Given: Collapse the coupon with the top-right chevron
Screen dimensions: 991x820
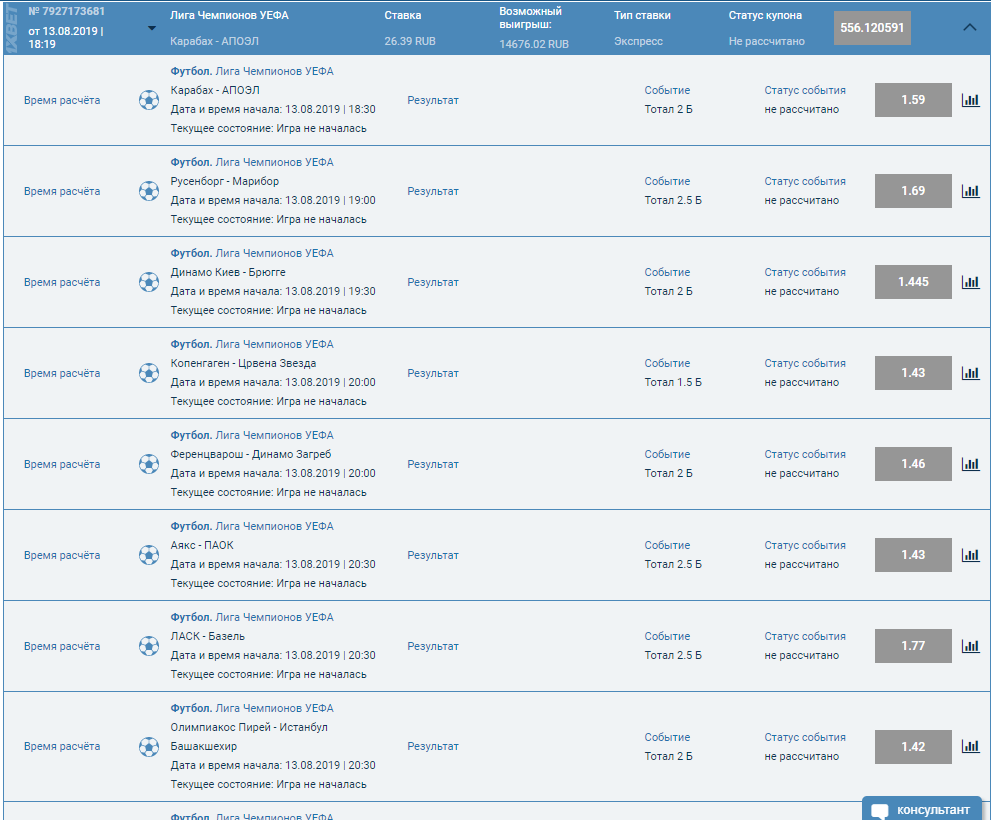Looking at the screenshot, I should [969, 28].
